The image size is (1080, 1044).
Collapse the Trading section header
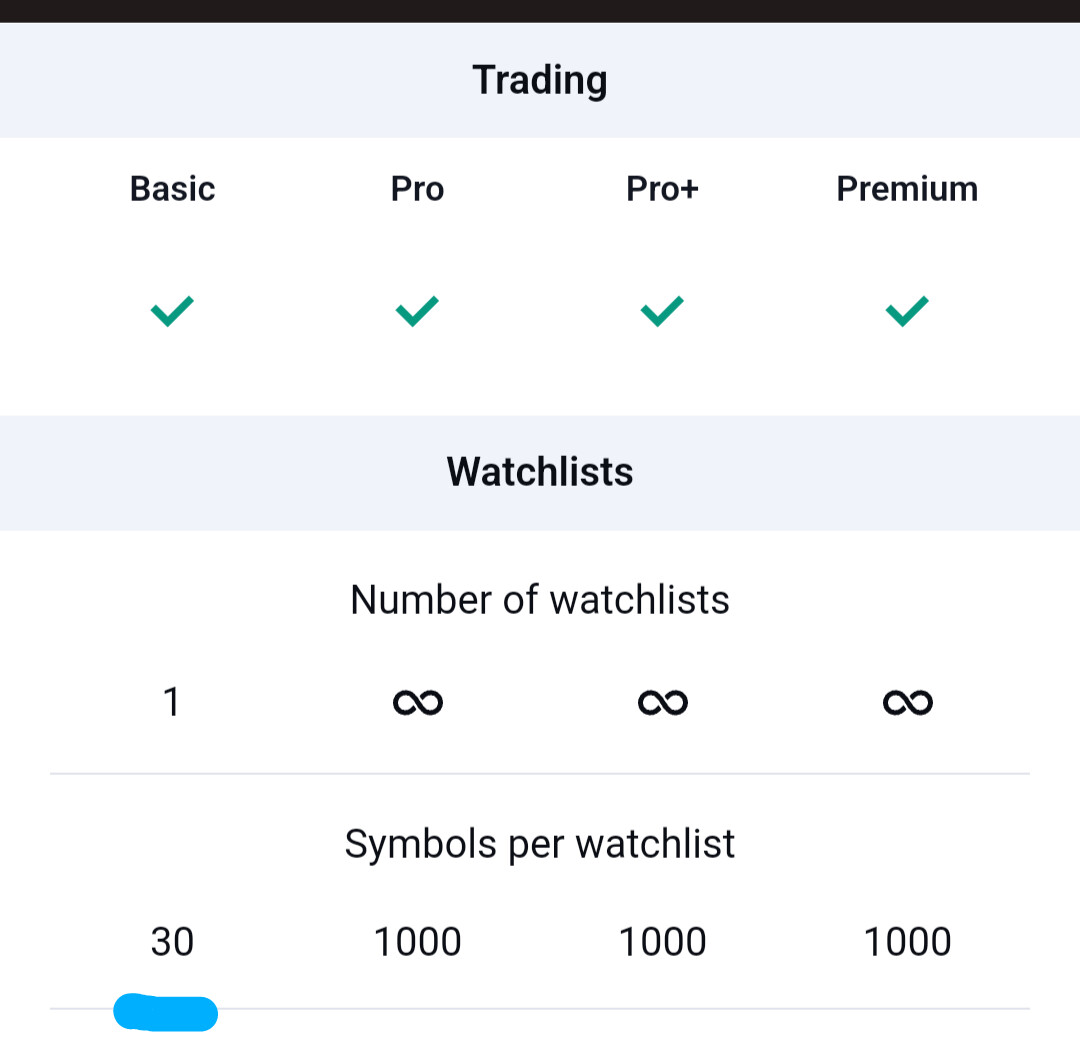click(x=540, y=80)
